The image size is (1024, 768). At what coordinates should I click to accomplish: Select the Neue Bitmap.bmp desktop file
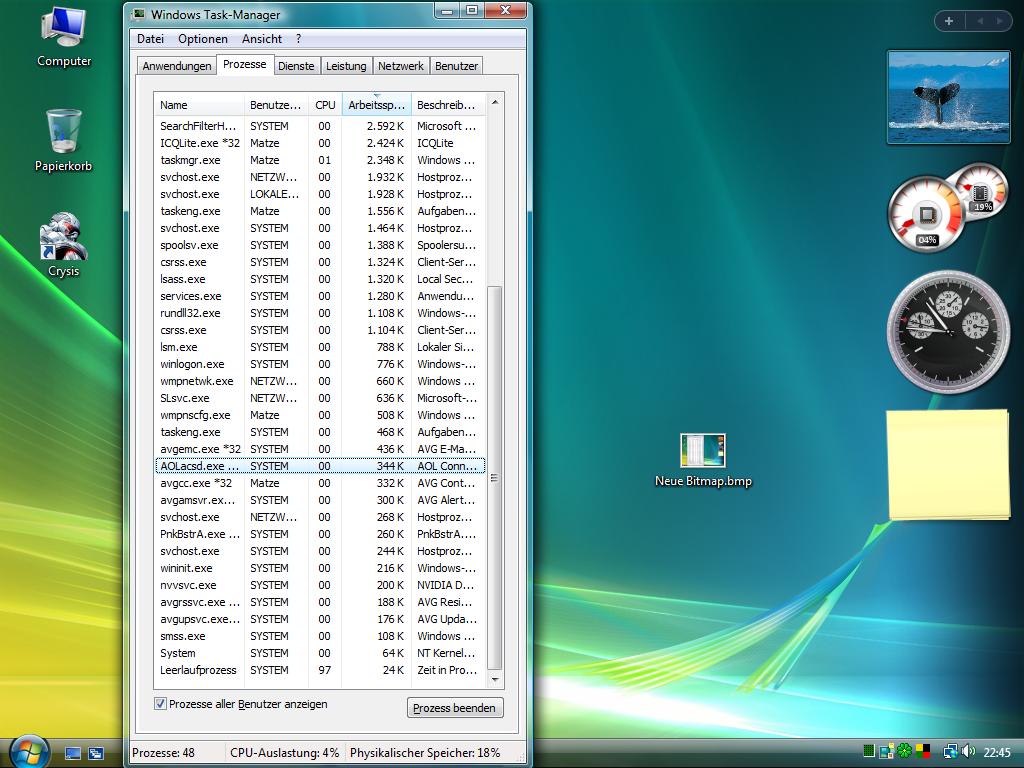pyautogui.click(x=703, y=460)
